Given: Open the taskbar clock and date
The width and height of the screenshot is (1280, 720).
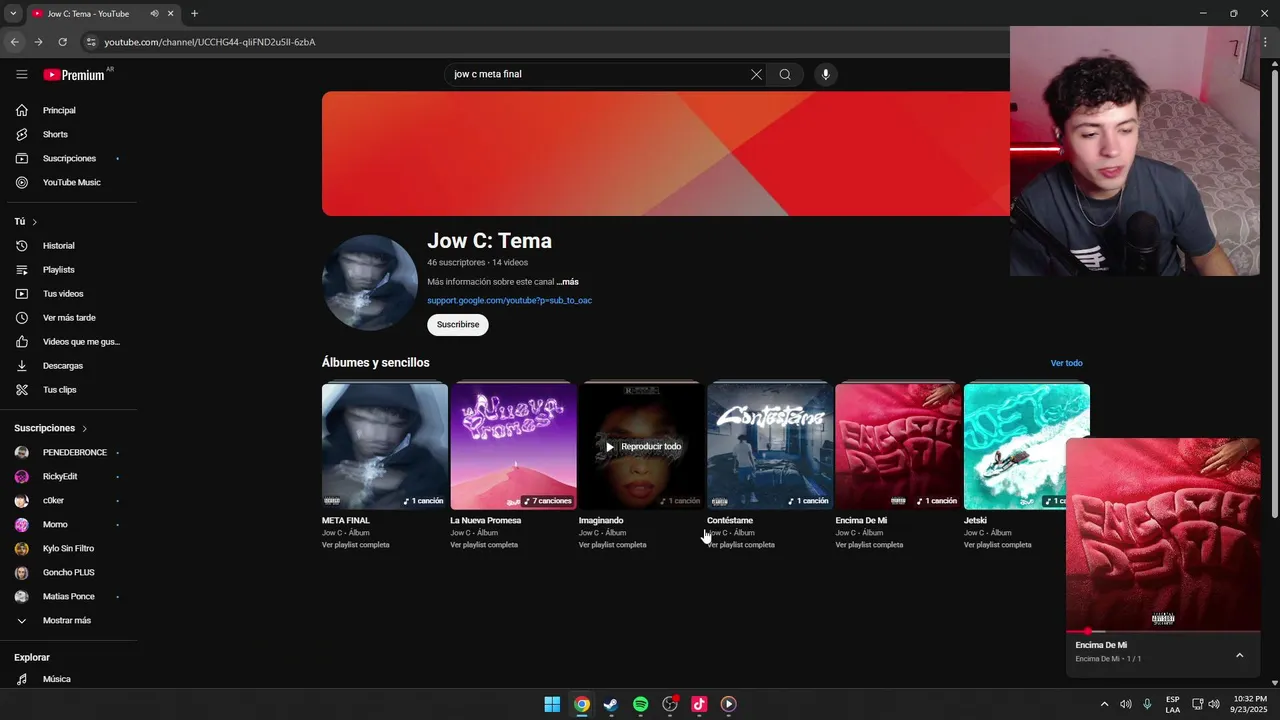Looking at the screenshot, I should pos(1250,704).
